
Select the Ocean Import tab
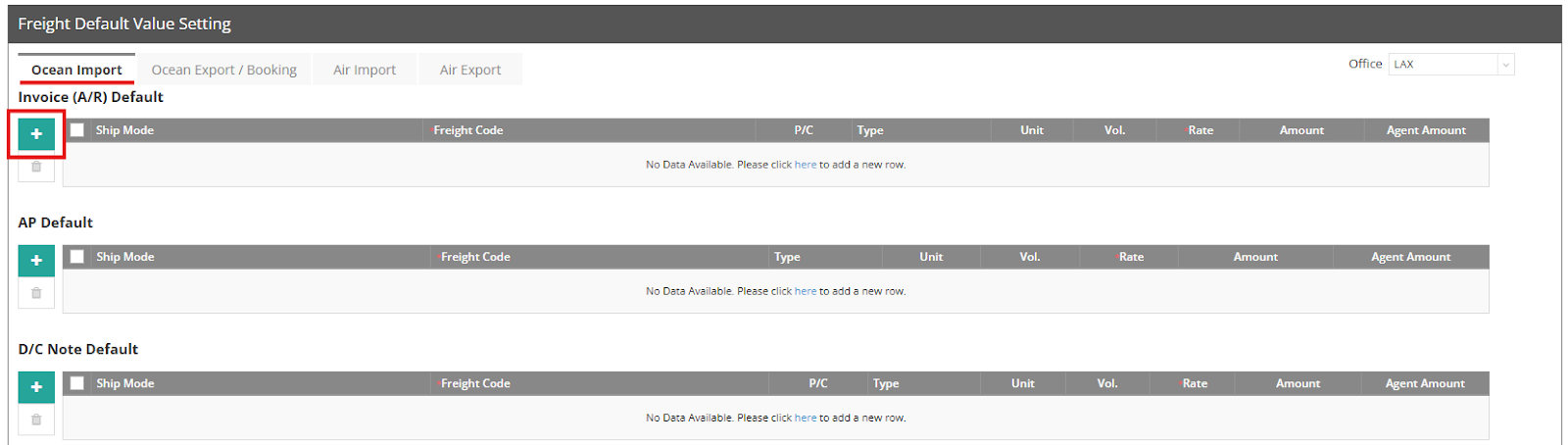pos(76,70)
